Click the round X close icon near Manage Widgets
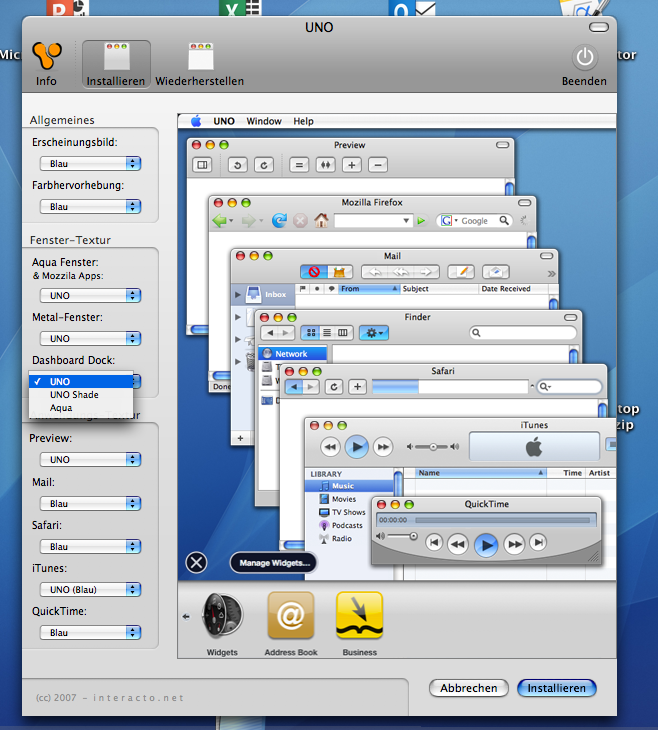This screenshot has height=730, width=658. click(197, 563)
